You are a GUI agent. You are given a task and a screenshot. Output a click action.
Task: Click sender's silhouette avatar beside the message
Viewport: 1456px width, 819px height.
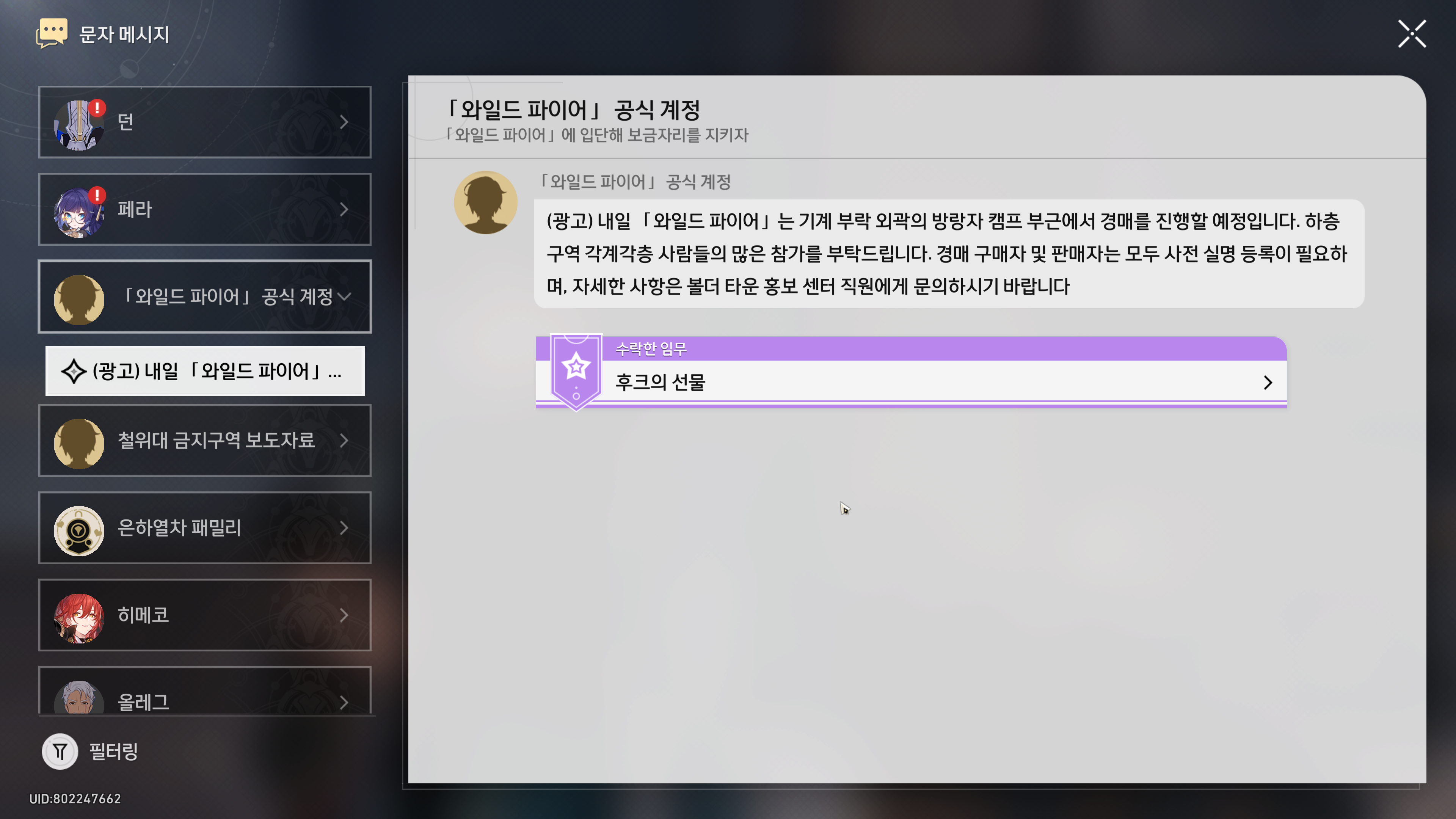coord(485,203)
